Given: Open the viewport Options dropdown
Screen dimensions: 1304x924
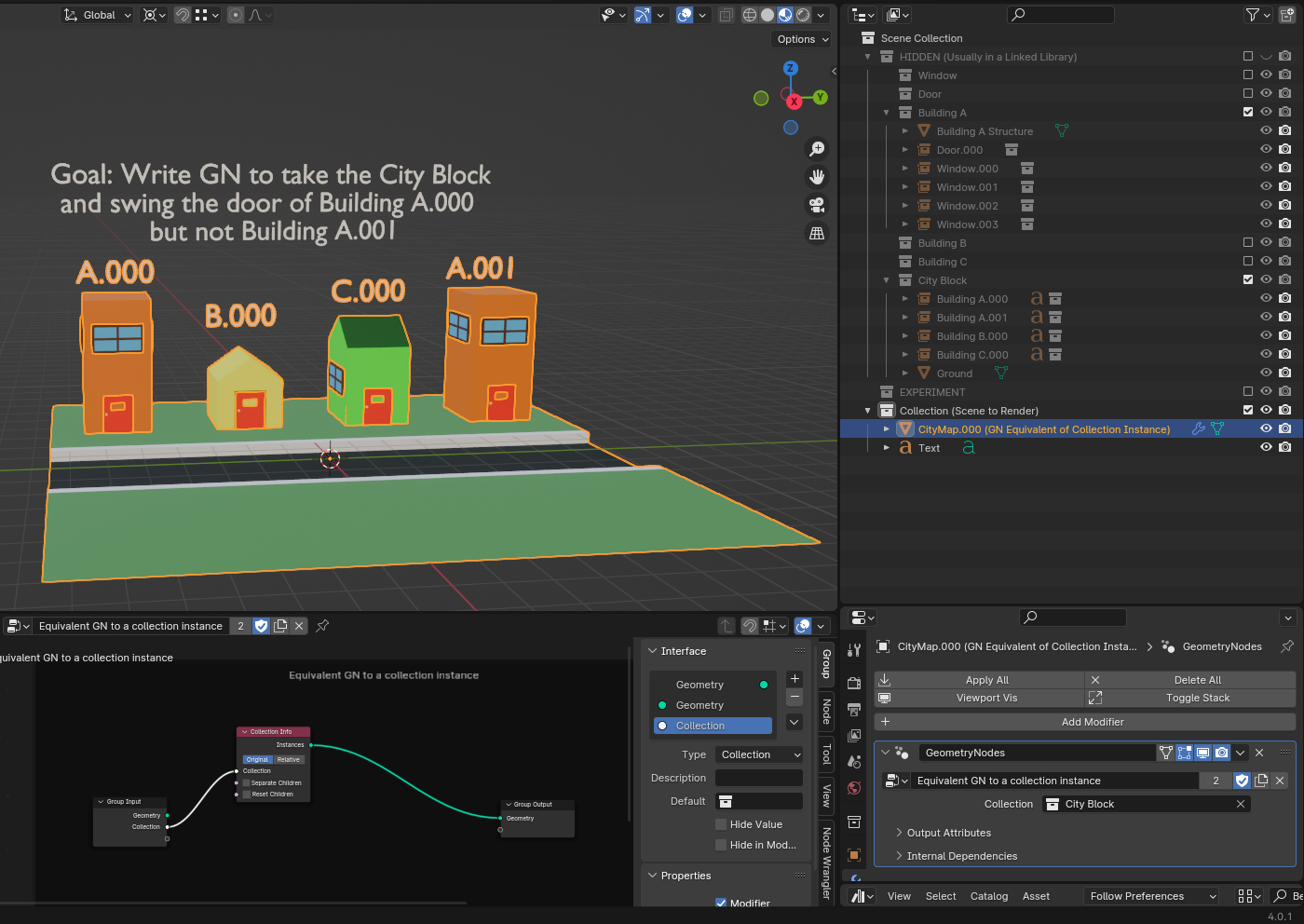Looking at the screenshot, I should [x=801, y=39].
